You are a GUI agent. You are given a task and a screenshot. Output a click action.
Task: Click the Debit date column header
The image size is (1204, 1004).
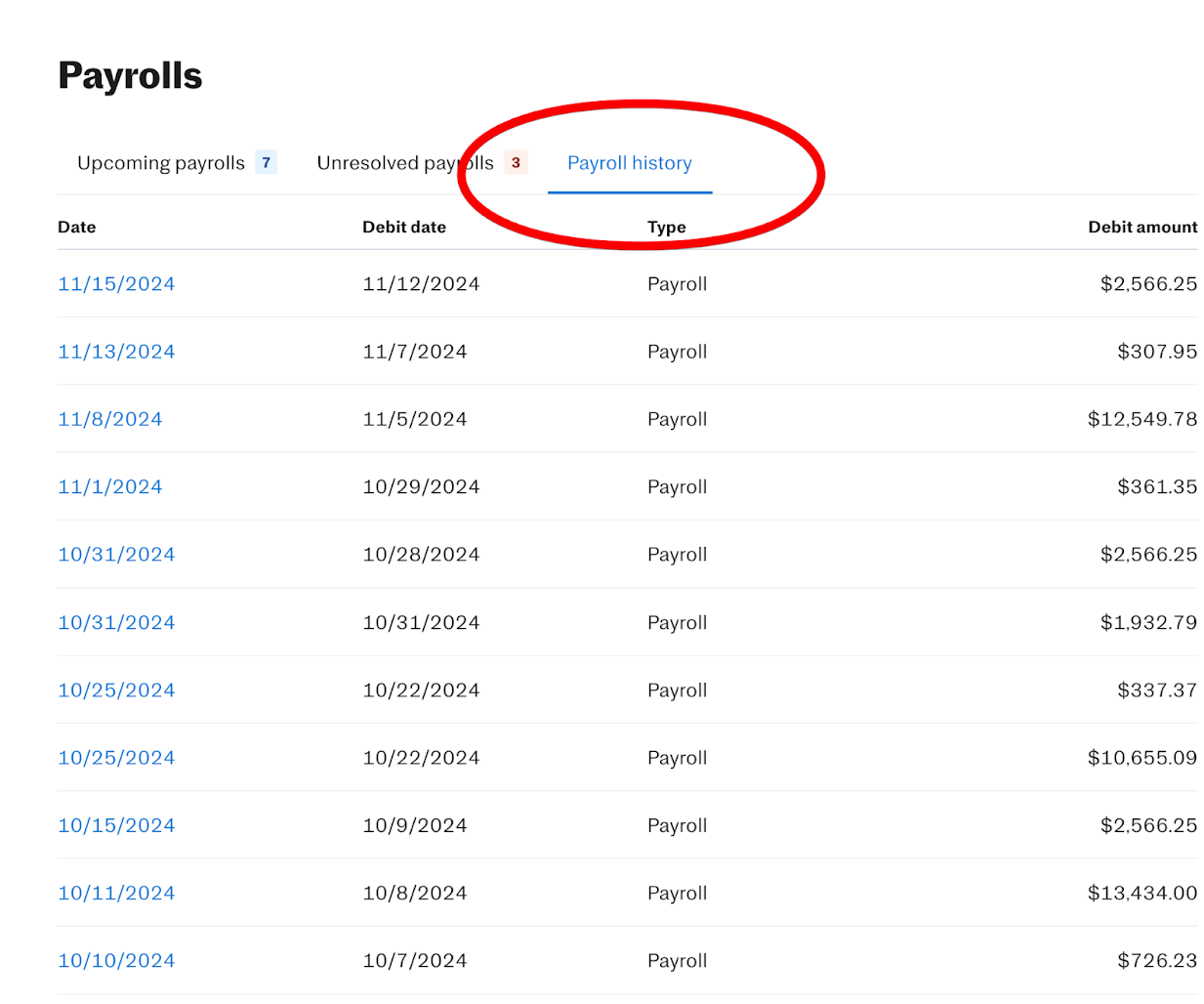pyautogui.click(x=403, y=227)
